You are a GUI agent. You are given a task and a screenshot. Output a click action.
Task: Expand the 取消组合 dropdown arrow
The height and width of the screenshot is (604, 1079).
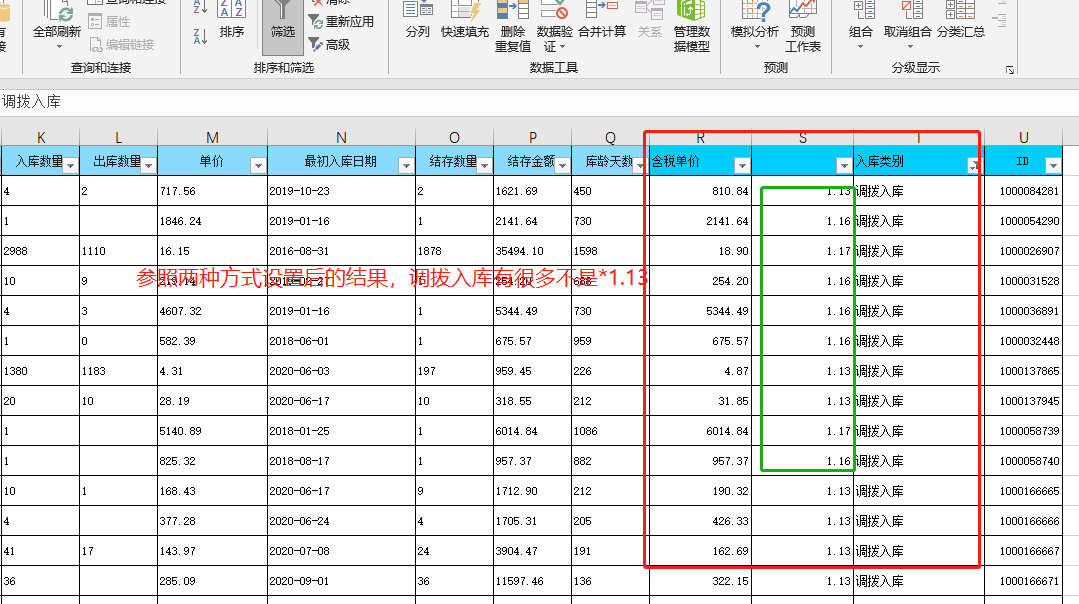(910, 47)
